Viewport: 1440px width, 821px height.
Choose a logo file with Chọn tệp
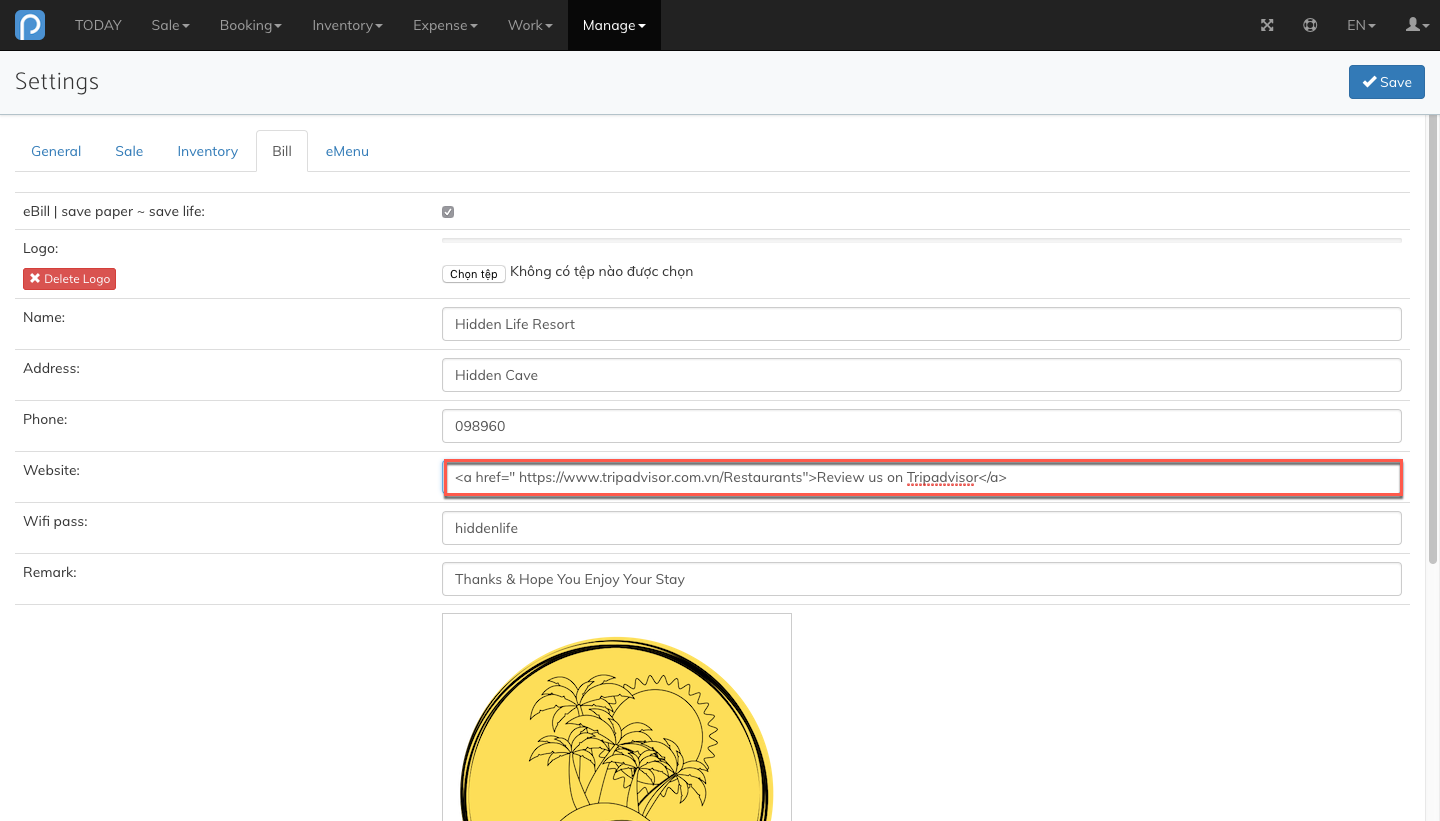pos(473,273)
